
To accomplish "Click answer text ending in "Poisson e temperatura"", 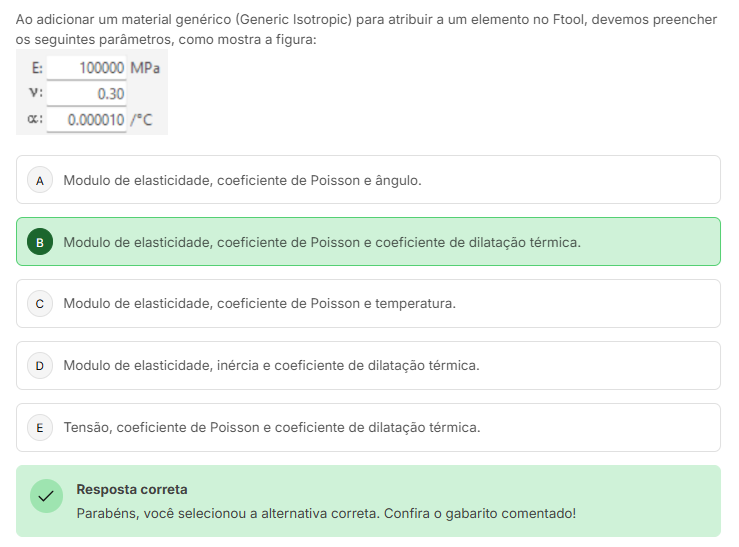I will [259, 304].
